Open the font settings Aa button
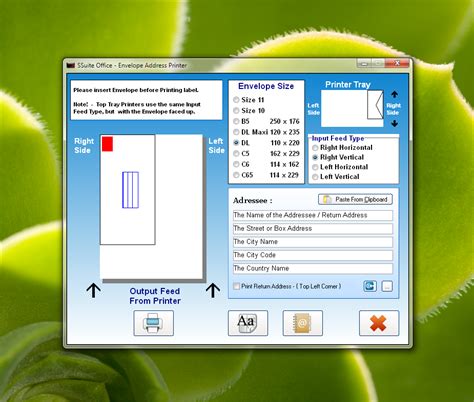474x402 pixels. click(x=248, y=323)
